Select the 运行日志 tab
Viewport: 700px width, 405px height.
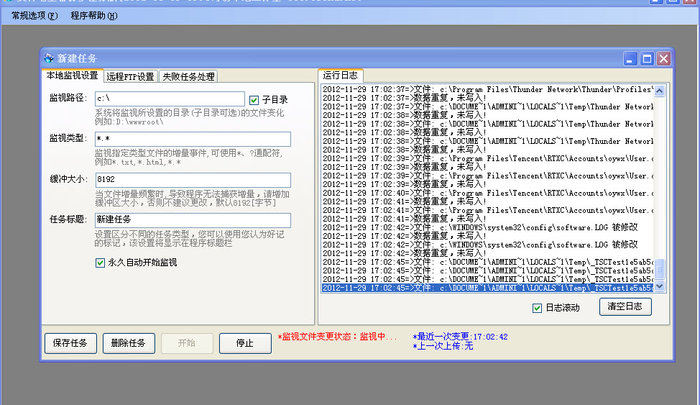pos(340,75)
